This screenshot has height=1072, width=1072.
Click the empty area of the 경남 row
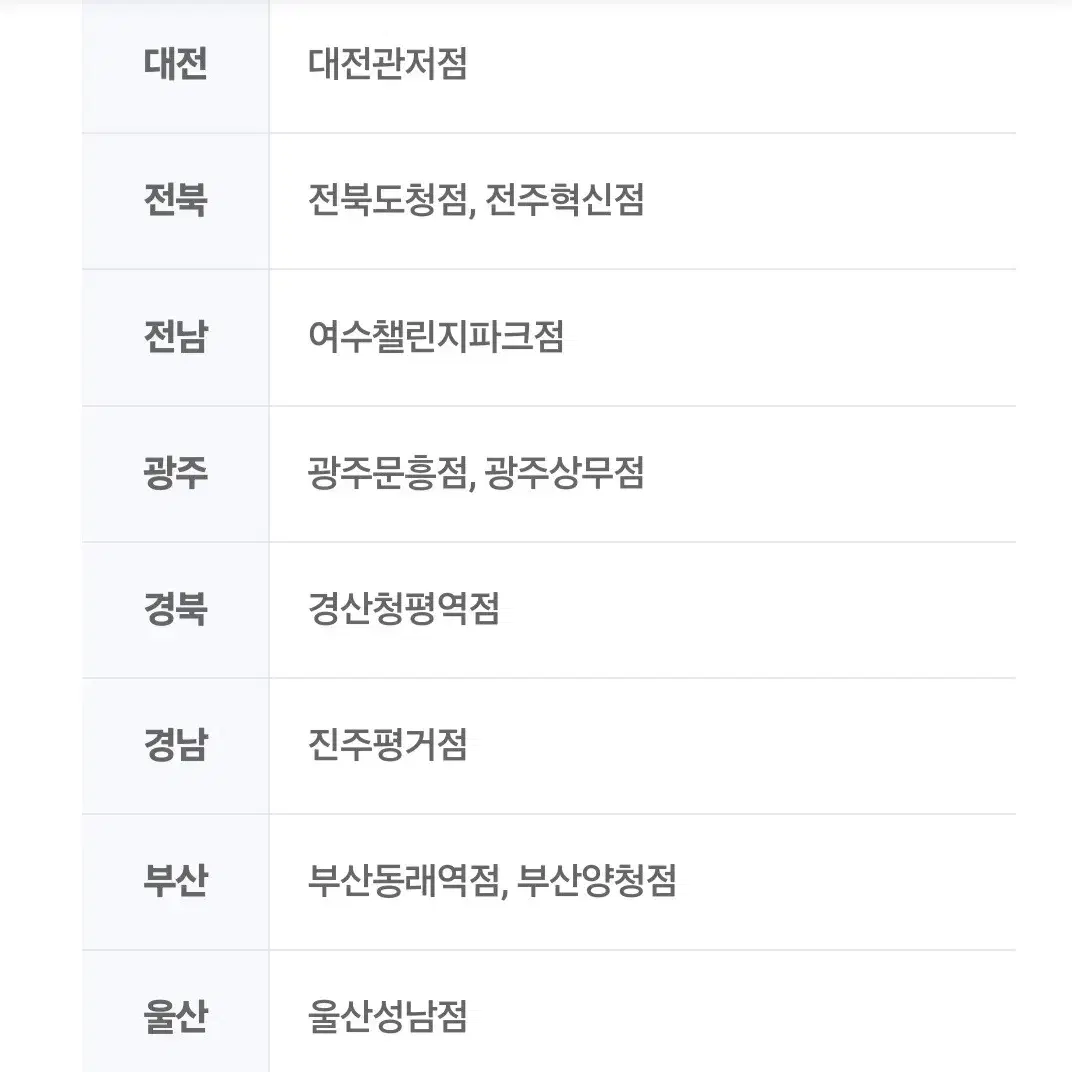pos(742,746)
